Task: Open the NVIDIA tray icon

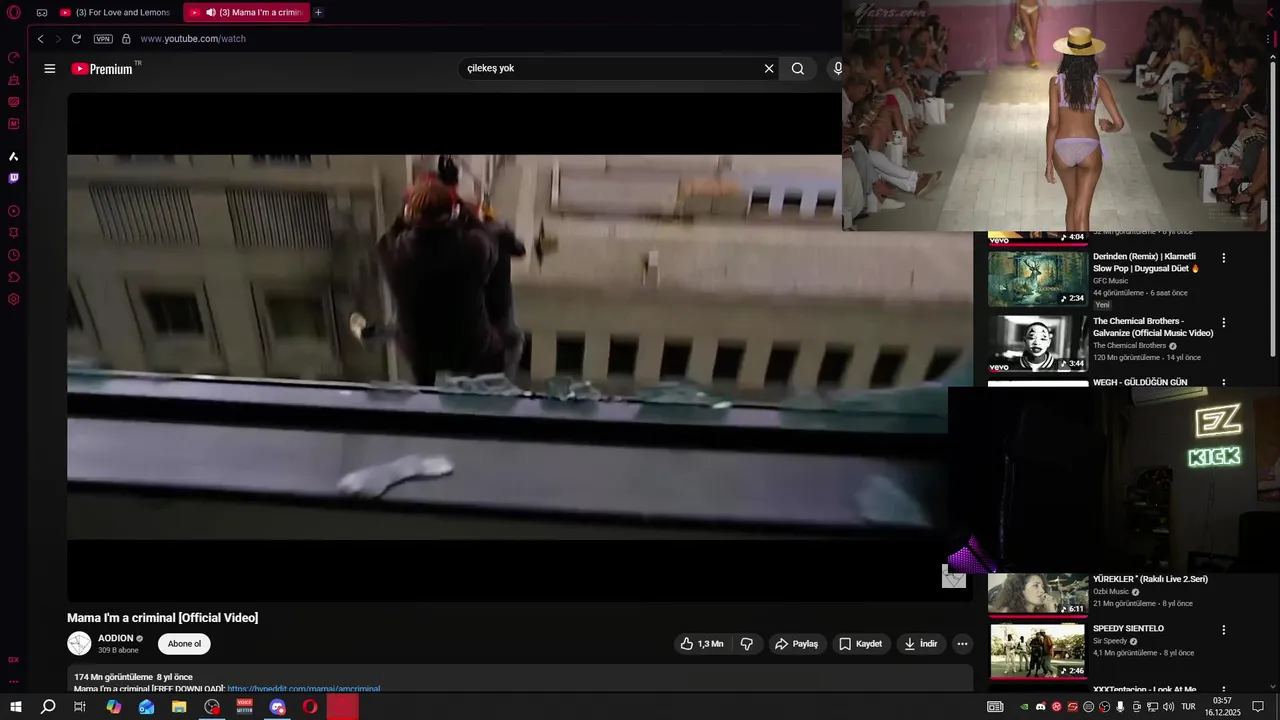Action: [x=1024, y=707]
